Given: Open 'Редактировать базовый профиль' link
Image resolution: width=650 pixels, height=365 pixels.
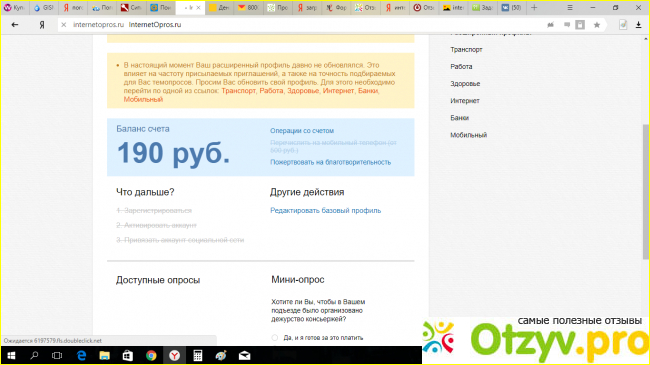Looking at the screenshot, I should point(325,211).
